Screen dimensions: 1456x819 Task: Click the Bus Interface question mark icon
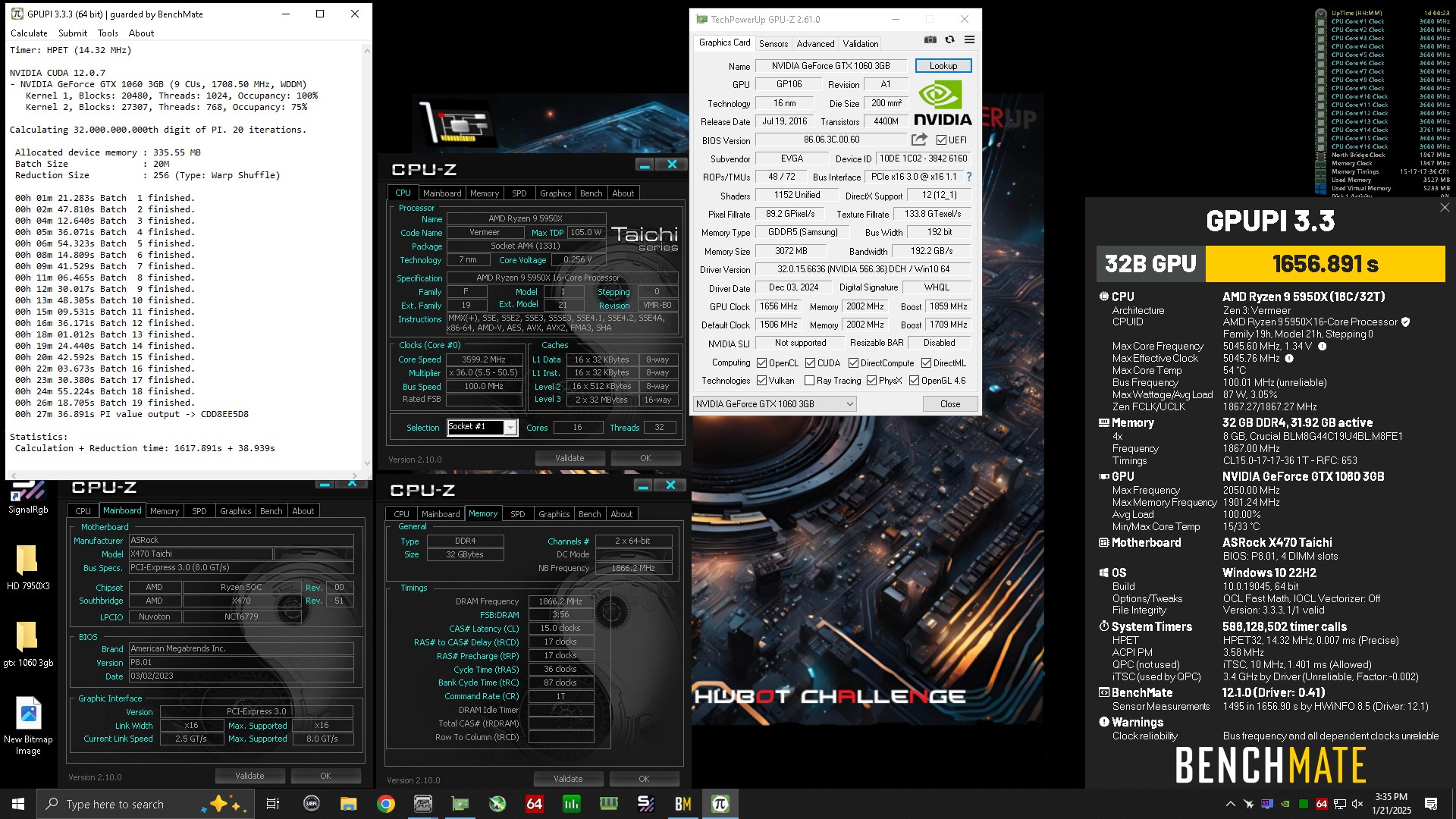point(968,177)
